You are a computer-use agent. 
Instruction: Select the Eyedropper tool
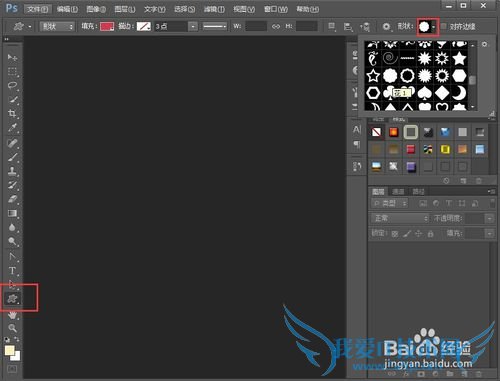12,127
